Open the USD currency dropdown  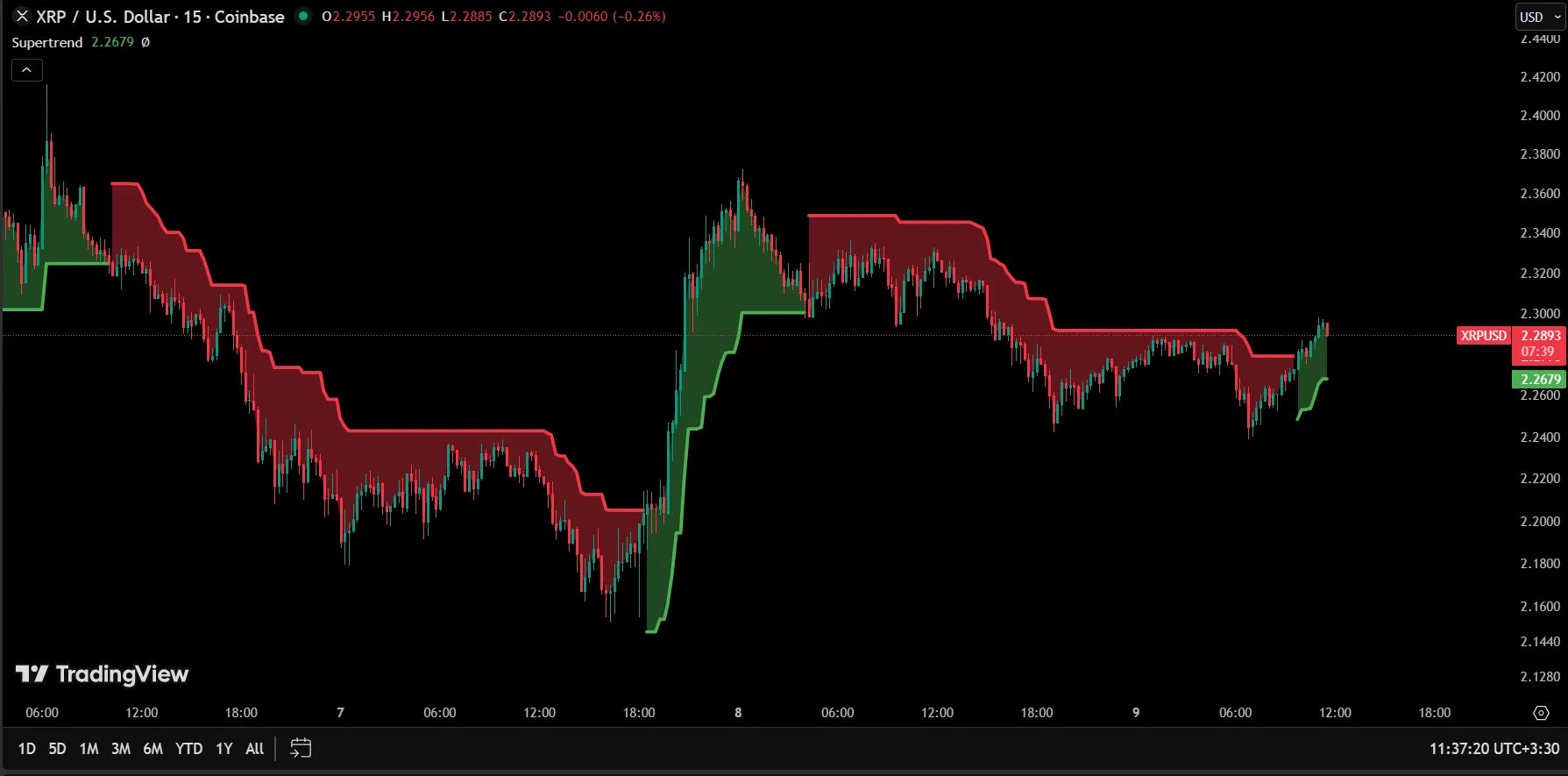1540,17
